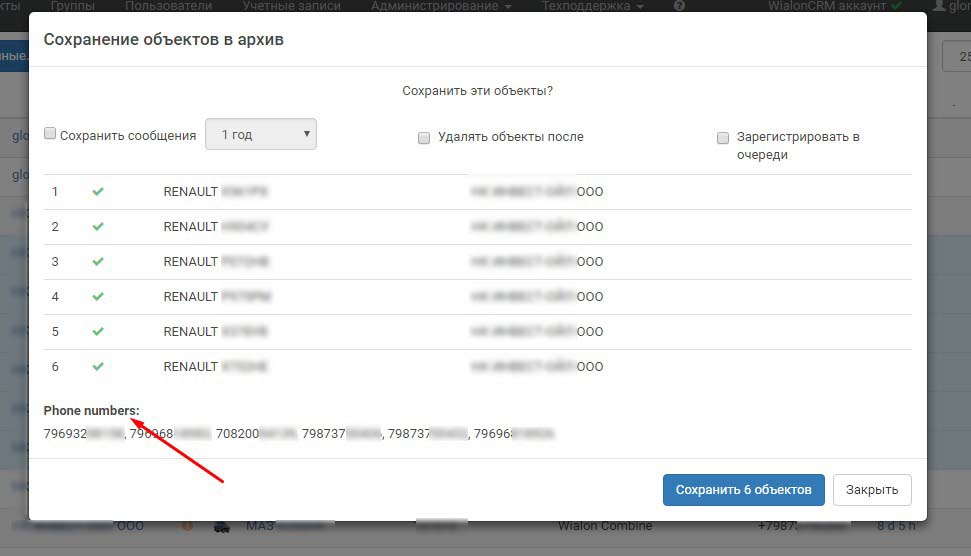This screenshot has height=556, width=971.
Task: Click the green checkmark in row 6
Action: (x=98, y=366)
